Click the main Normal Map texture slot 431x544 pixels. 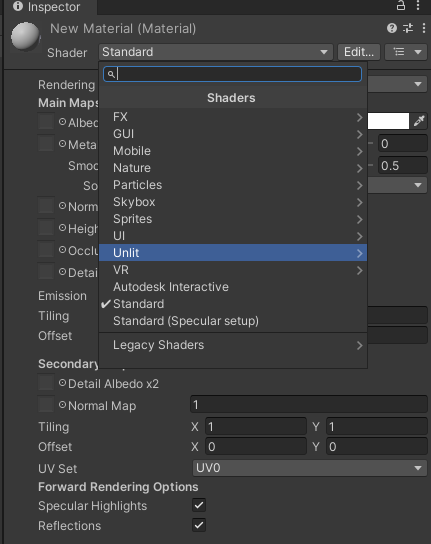click(x=46, y=205)
